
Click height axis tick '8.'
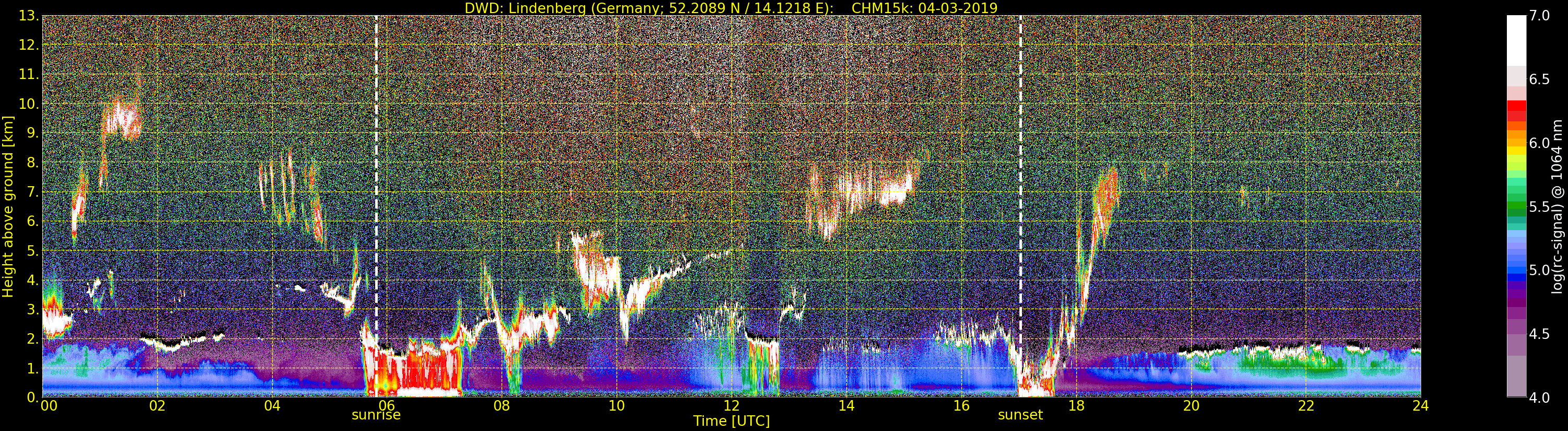(x=33, y=163)
